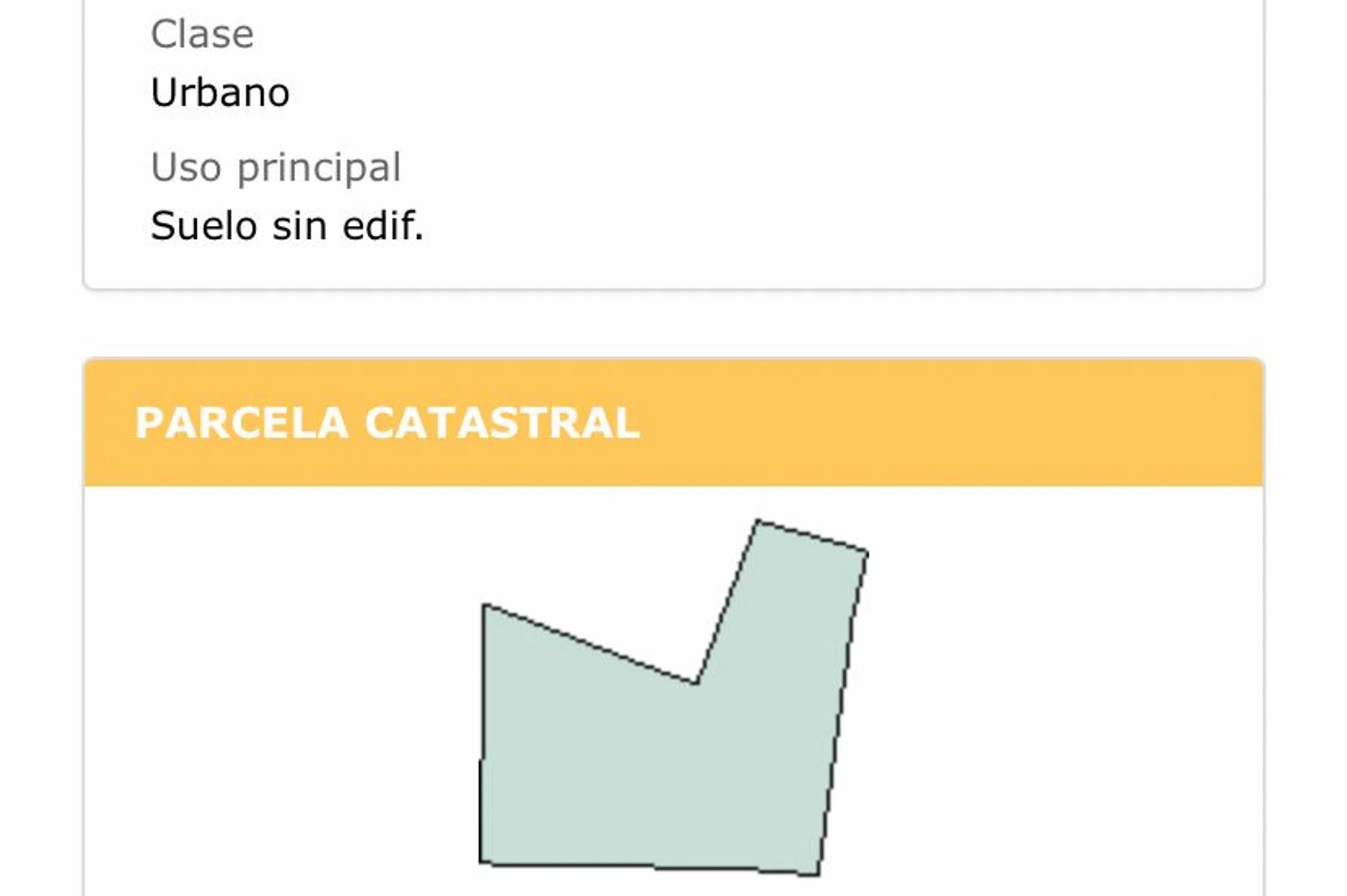Screen dimensions: 1347x896
Task: Click the inner notch corner of the parcel
Action: (696, 683)
